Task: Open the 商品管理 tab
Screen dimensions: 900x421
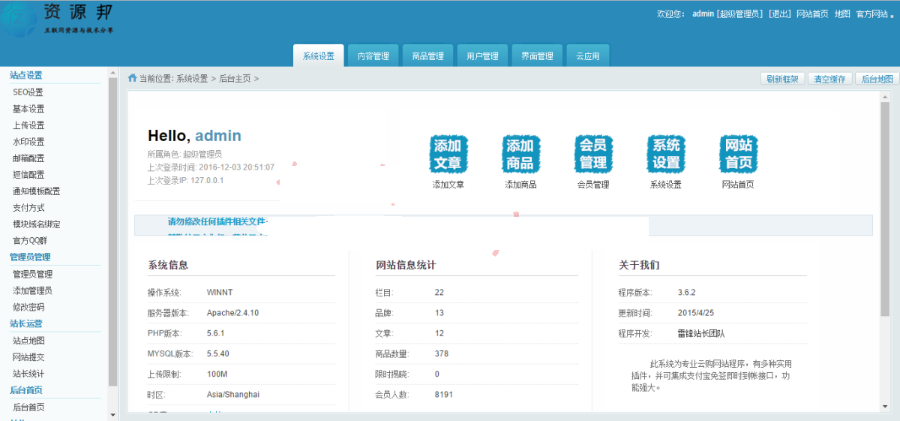Action: point(428,56)
